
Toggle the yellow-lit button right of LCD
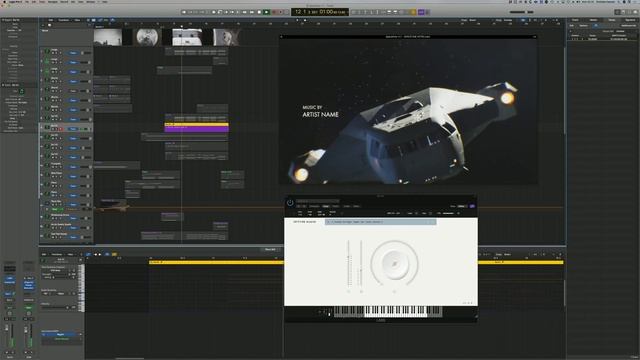click(x=413, y=12)
